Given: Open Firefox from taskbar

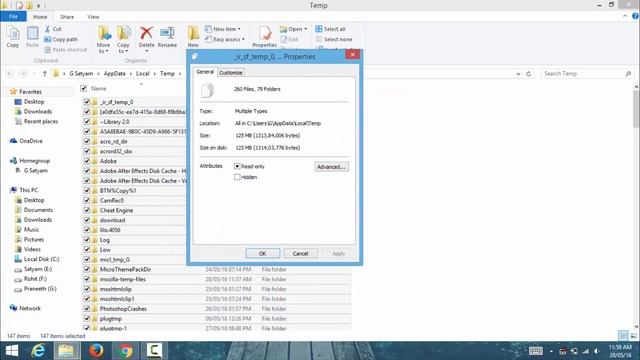Looking at the screenshot, I should click(96, 351).
